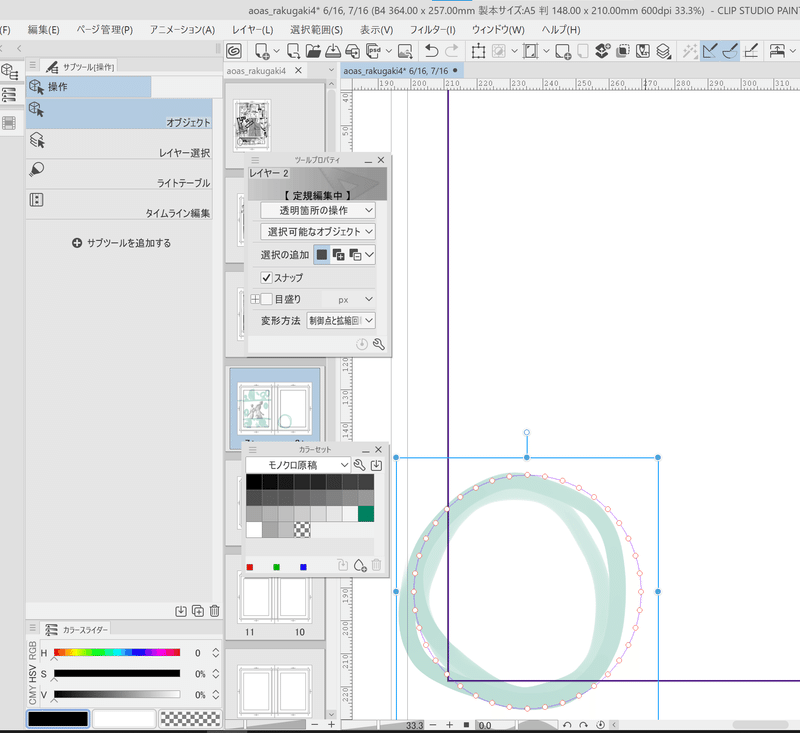
Task: Click the psd export toolbar icon
Action: (374, 51)
